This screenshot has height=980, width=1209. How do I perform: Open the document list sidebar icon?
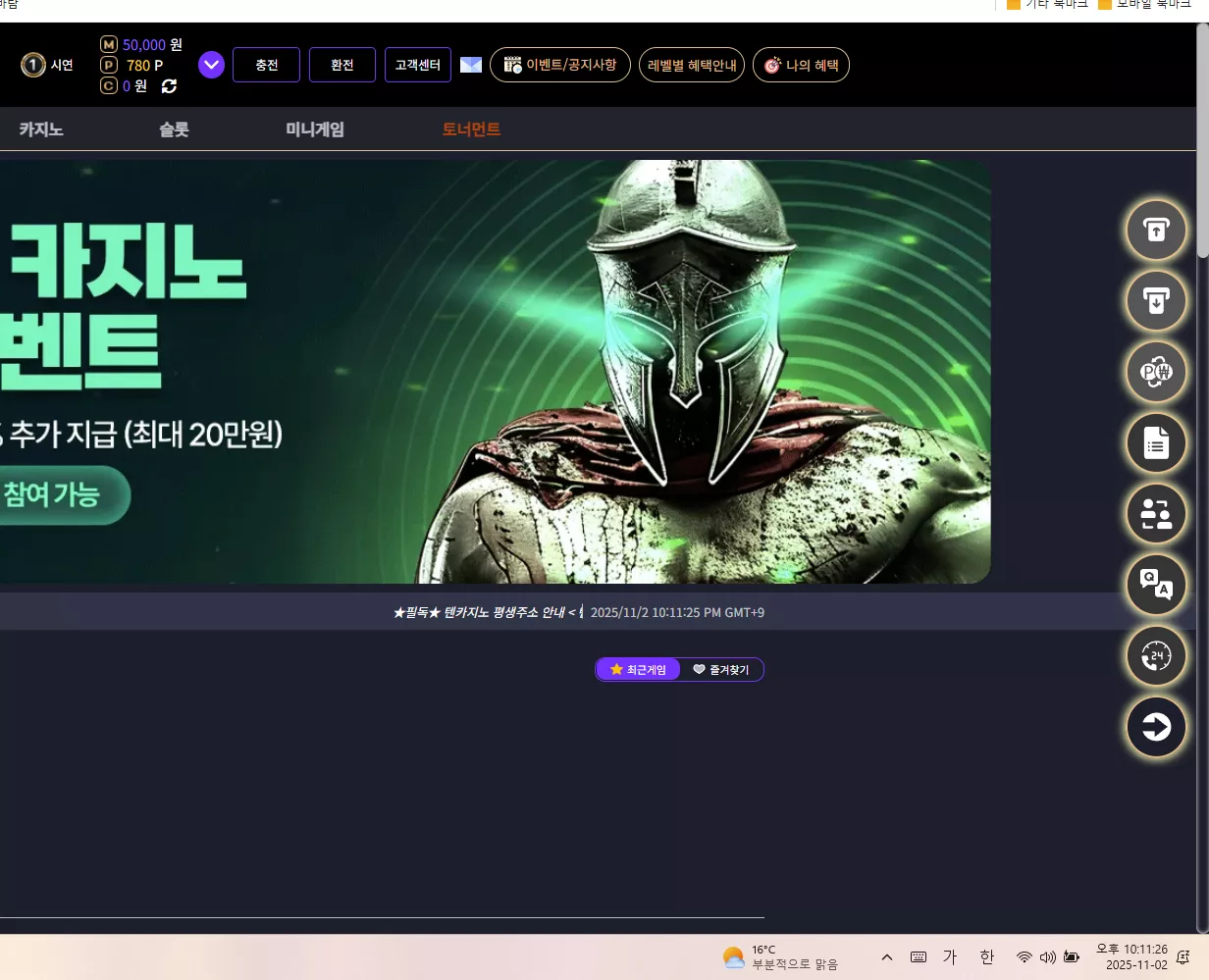[1156, 443]
